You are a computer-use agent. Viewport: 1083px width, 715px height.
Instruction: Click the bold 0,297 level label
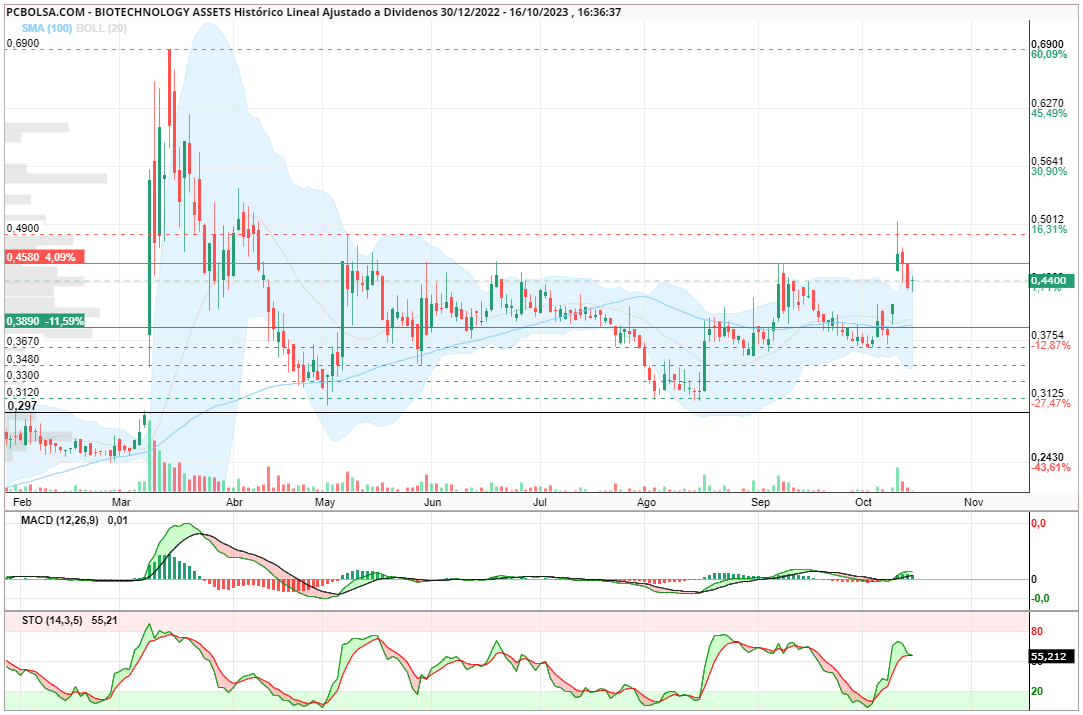tap(21, 406)
